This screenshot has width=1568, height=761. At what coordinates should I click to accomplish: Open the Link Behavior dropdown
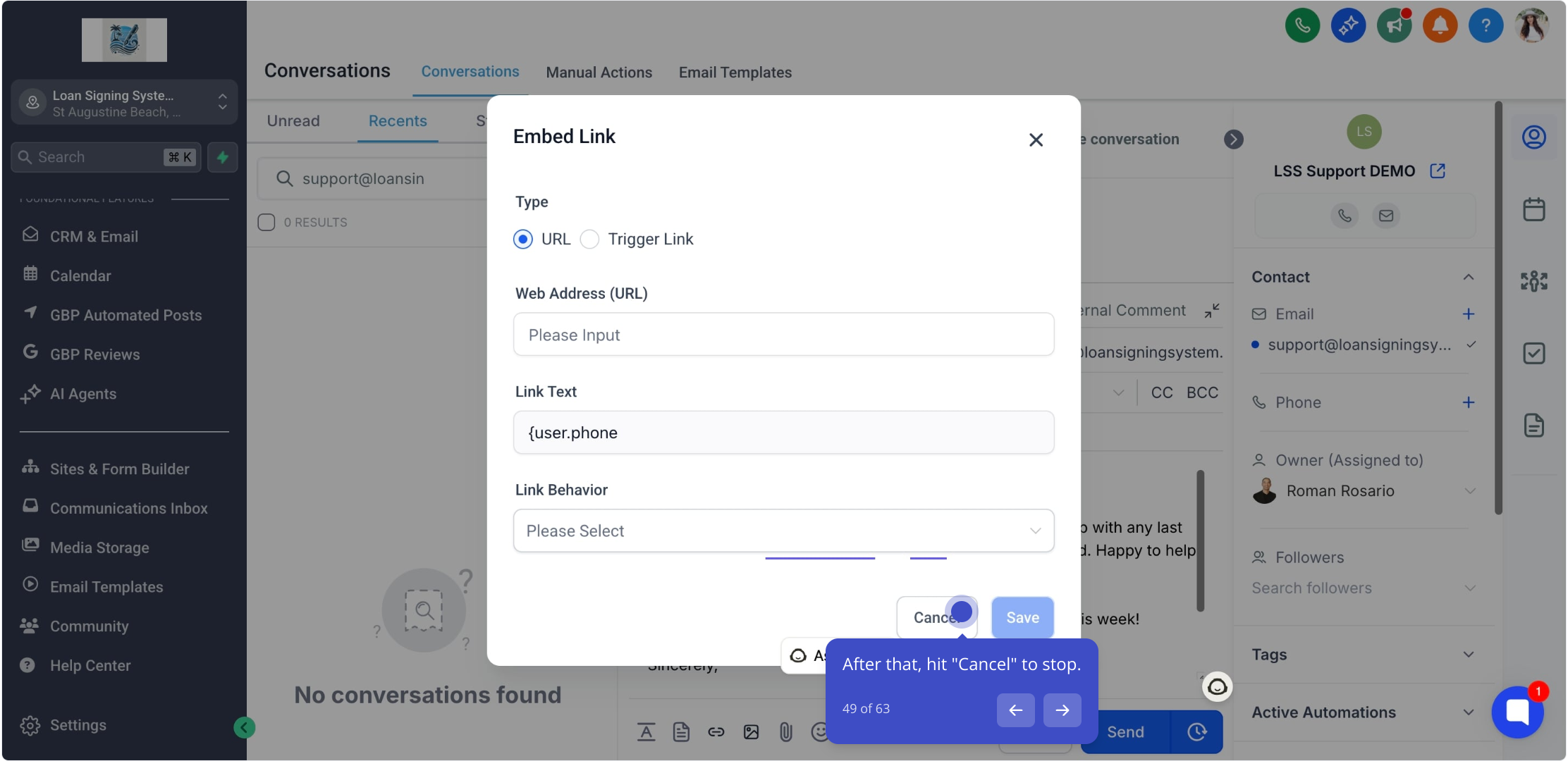(783, 531)
